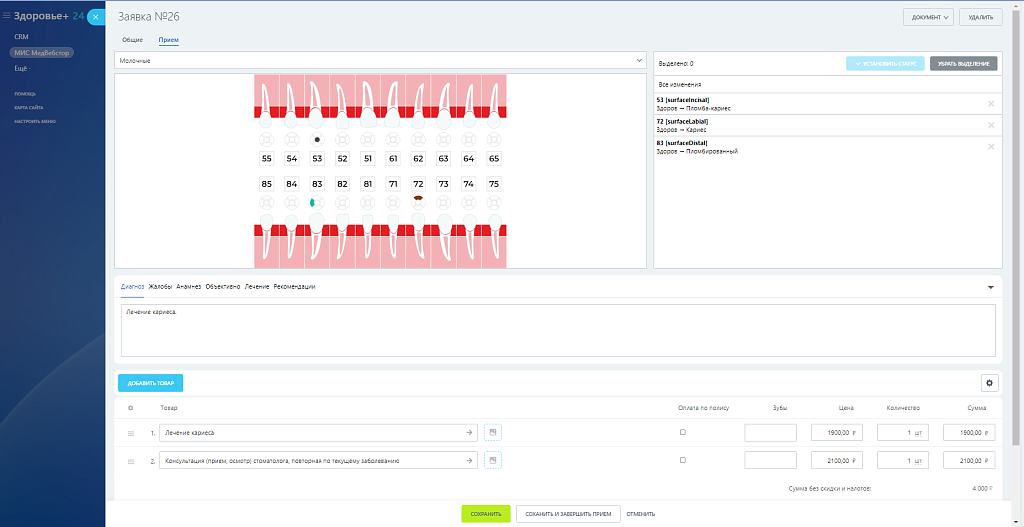Open the Документ dropdown button
The width and height of the screenshot is (1024, 527).
click(928, 17)
